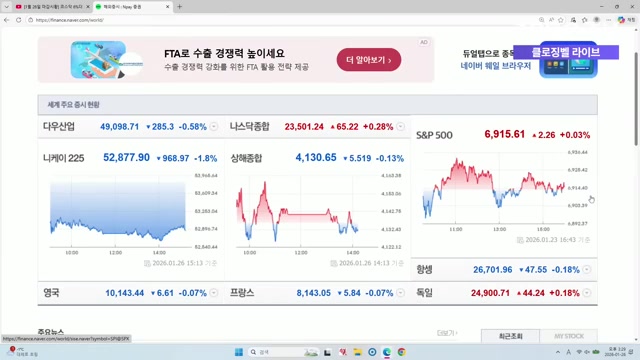Open the 독일 index link
The image size is (640, 360).
pos(424,293)
